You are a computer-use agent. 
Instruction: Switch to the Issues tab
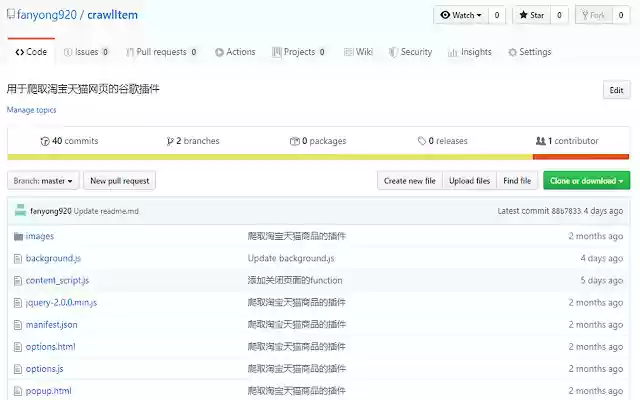86,52
